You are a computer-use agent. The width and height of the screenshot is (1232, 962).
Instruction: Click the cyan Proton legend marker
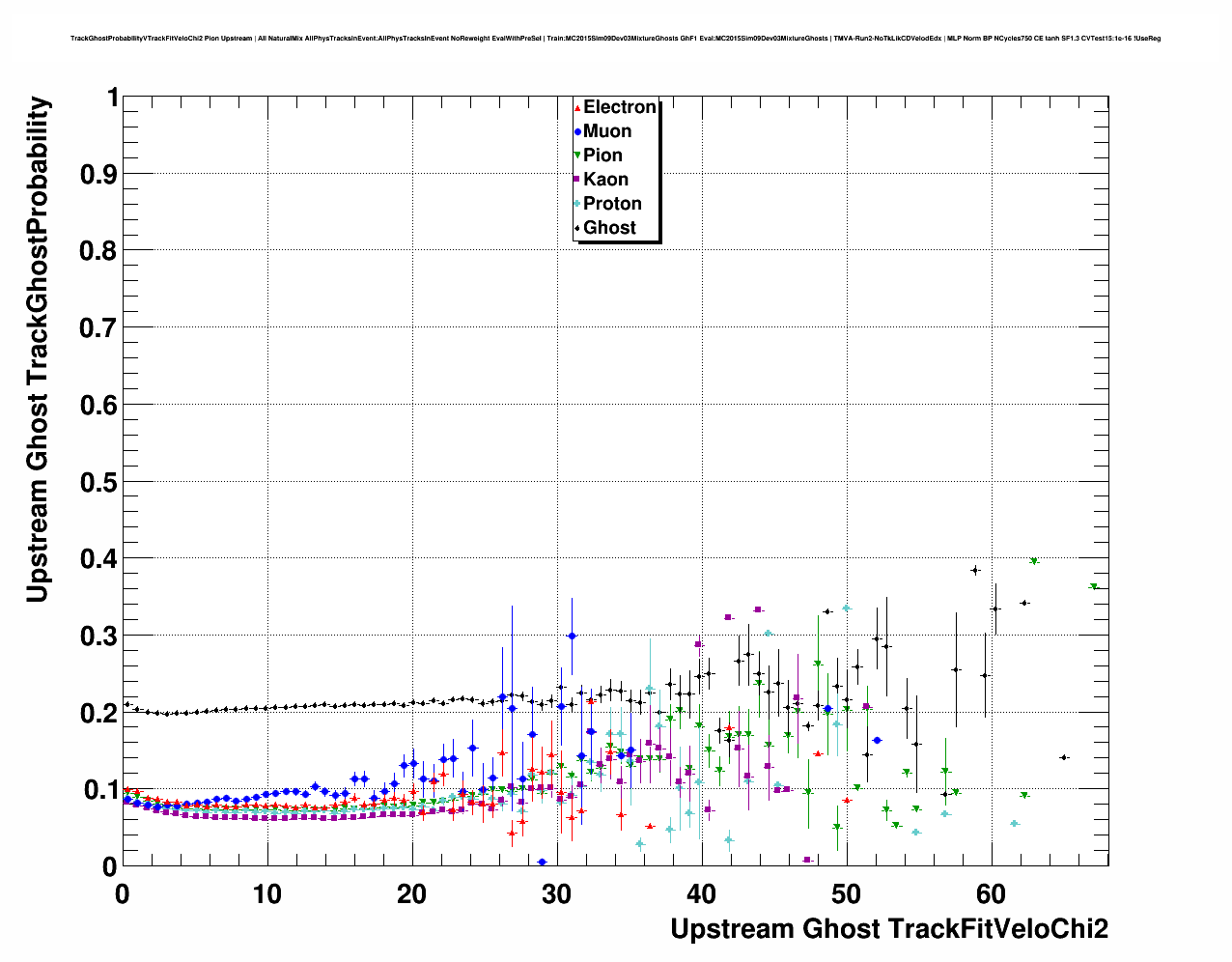click(577, 204)
